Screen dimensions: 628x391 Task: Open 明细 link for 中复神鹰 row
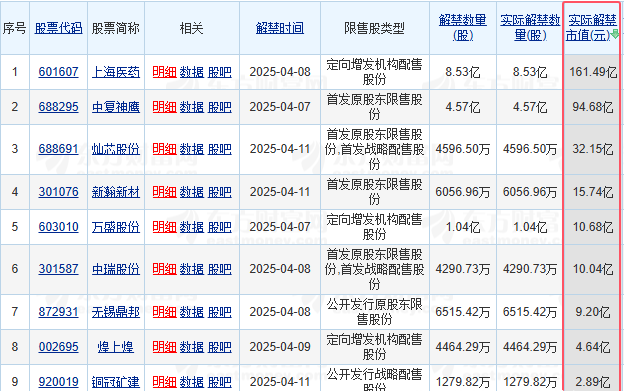(164, 107)
